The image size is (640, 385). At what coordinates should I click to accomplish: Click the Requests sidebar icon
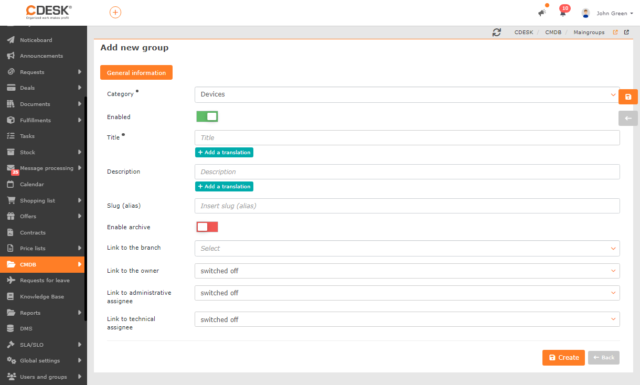[11, 72]
